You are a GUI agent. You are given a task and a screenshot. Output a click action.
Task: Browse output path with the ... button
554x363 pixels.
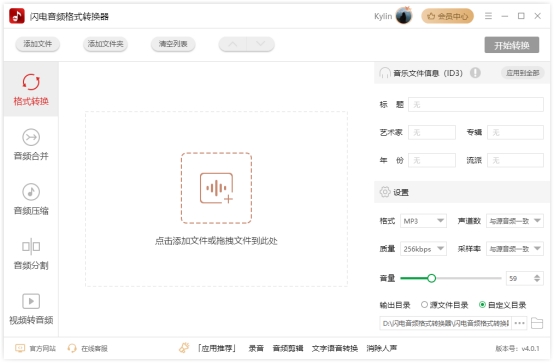coord(519,323)
